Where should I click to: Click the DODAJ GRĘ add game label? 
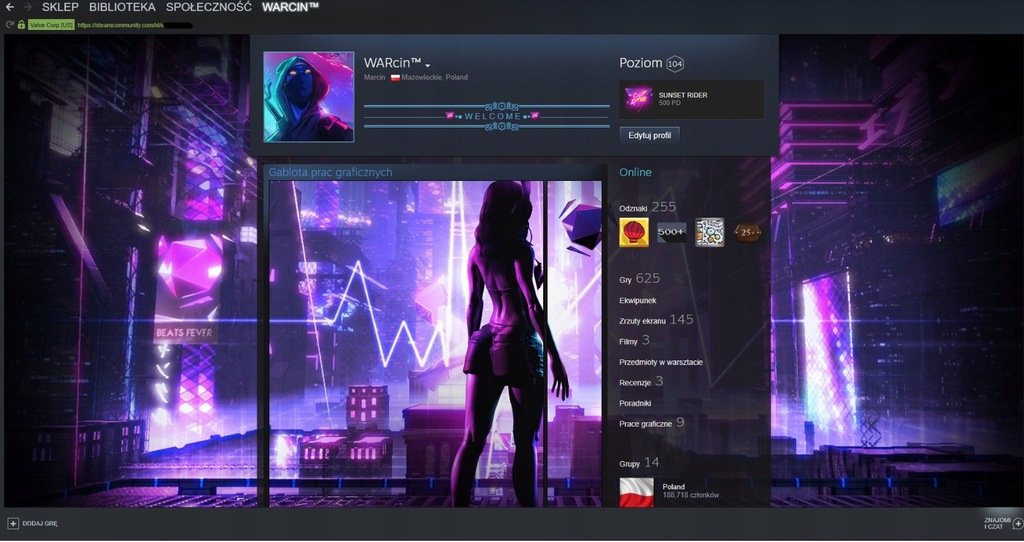coord(40,524)
